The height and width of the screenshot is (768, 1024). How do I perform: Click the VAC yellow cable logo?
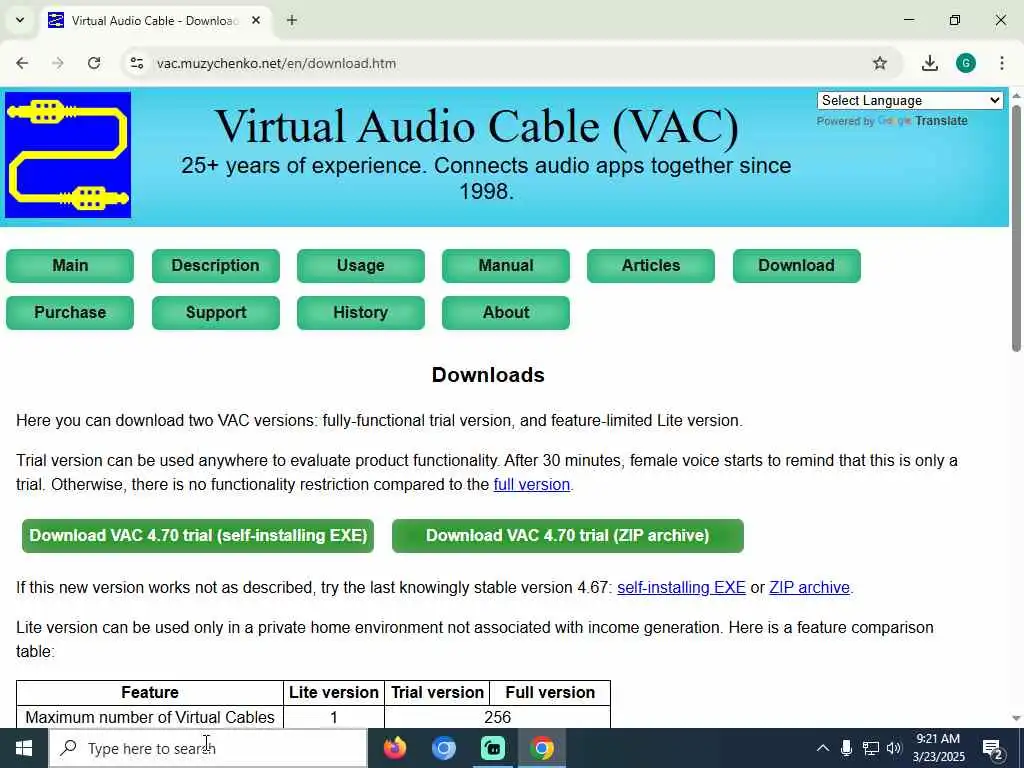[68, 155]
